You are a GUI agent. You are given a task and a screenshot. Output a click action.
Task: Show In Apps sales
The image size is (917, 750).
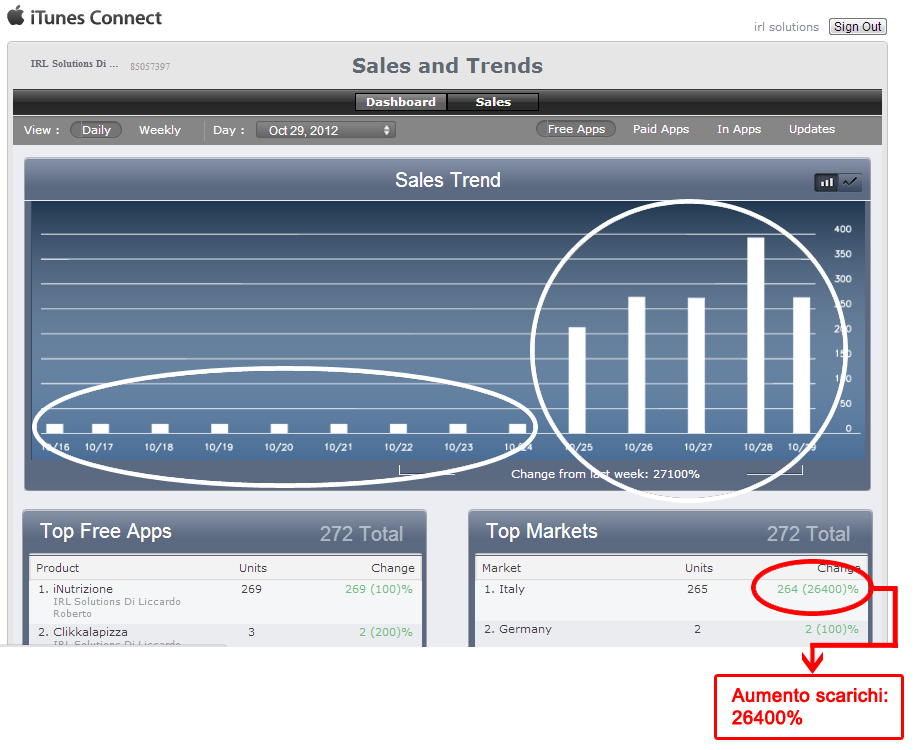739,129
